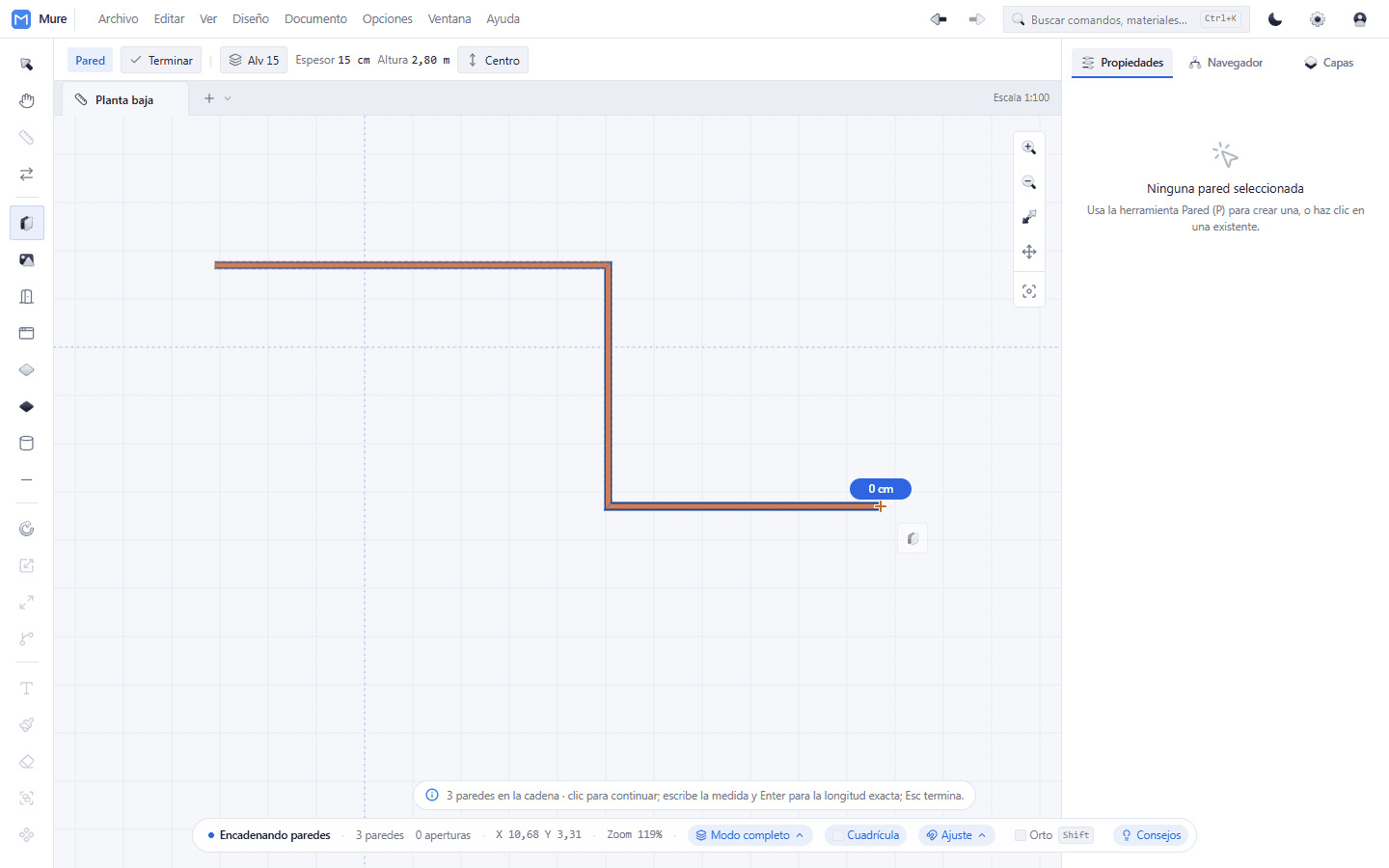Select the Planta baja tab
Viewport: 1389px width, 868px height.
(x=124, y=99)
